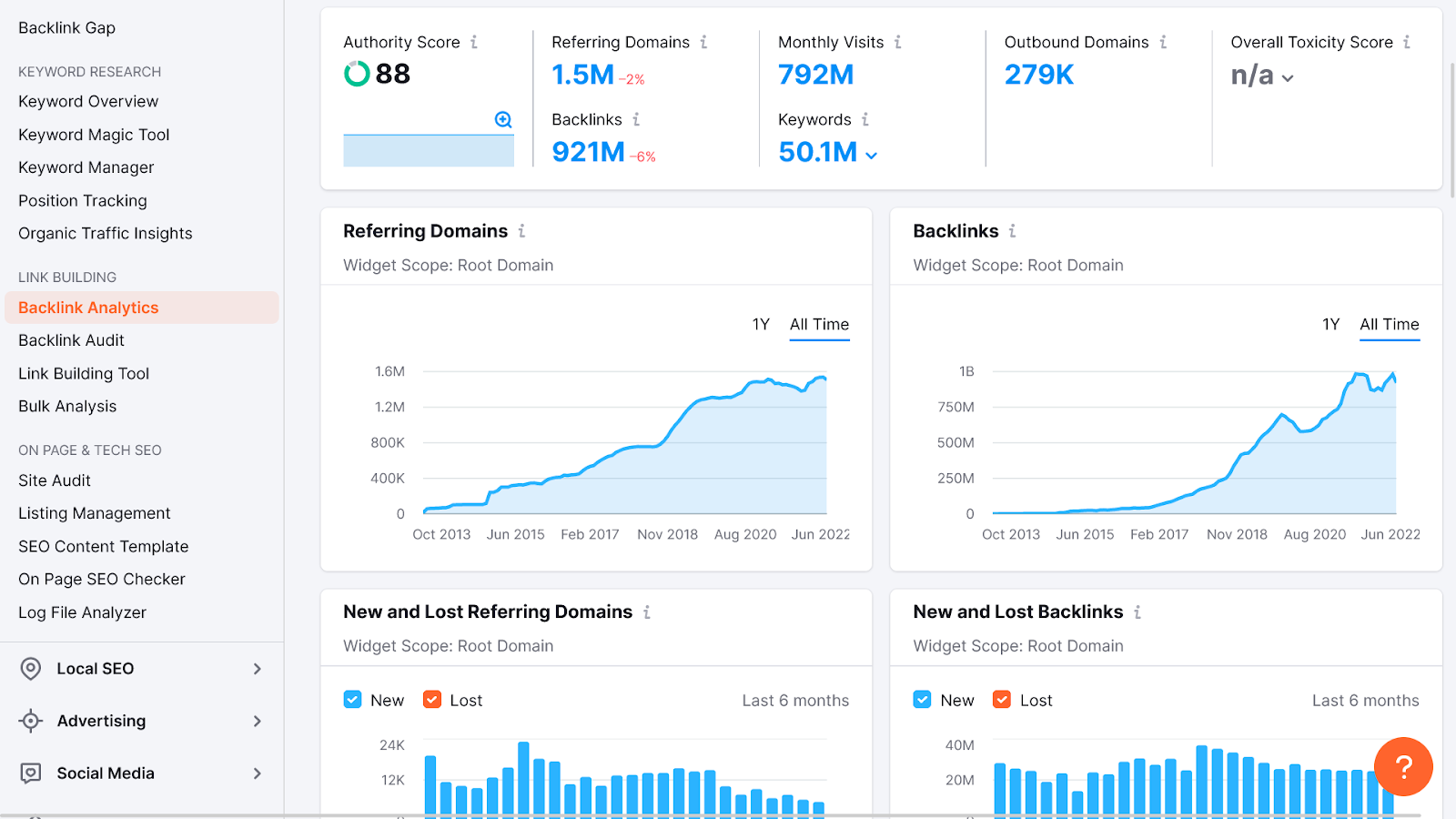1456x819 pixels.
Task: Open Organic Traffic Insights
Action: (x=106, y=234)
